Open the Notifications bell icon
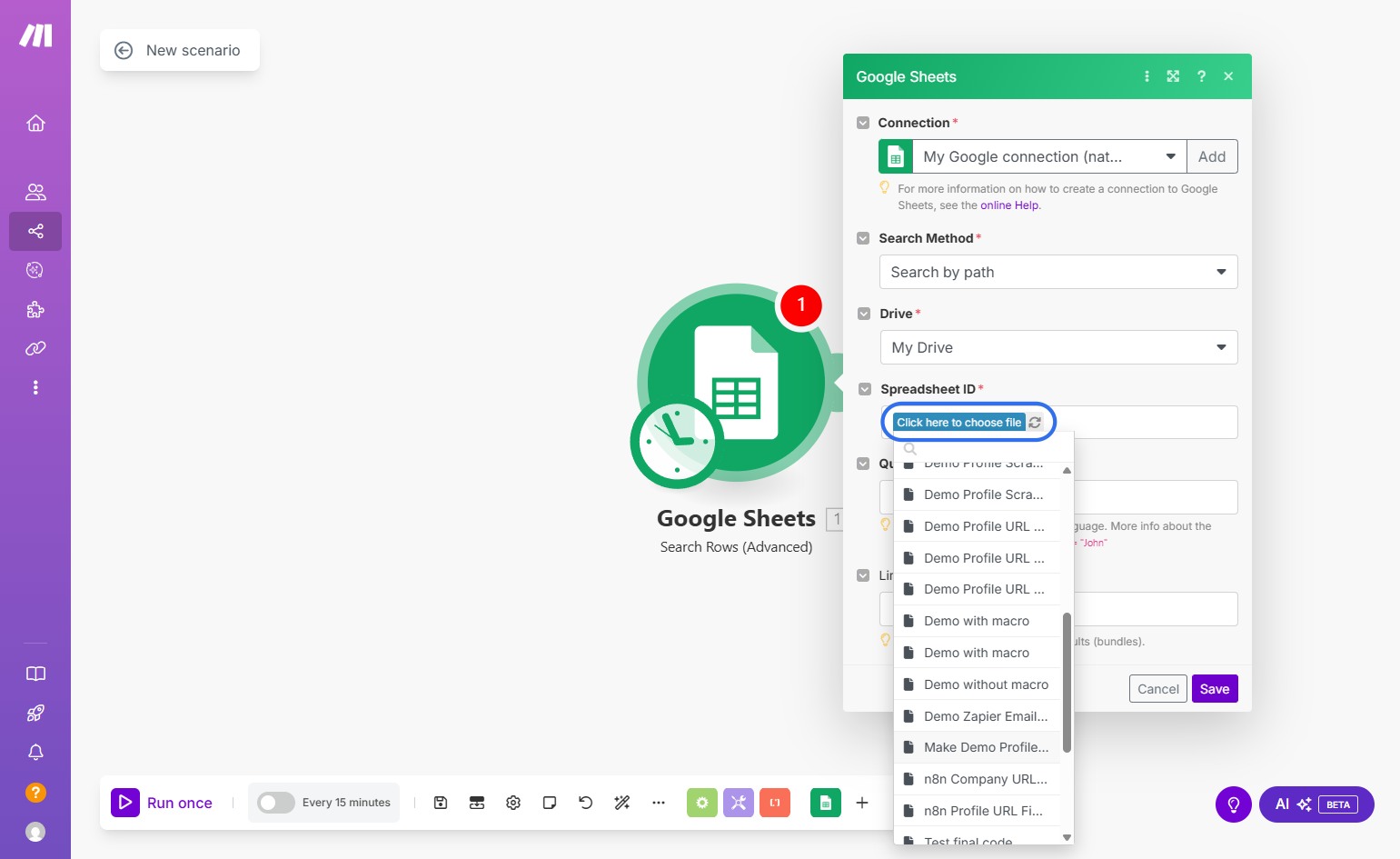Image resolution: width=1400 pixels, height=859 pixels. pos(35,753)
